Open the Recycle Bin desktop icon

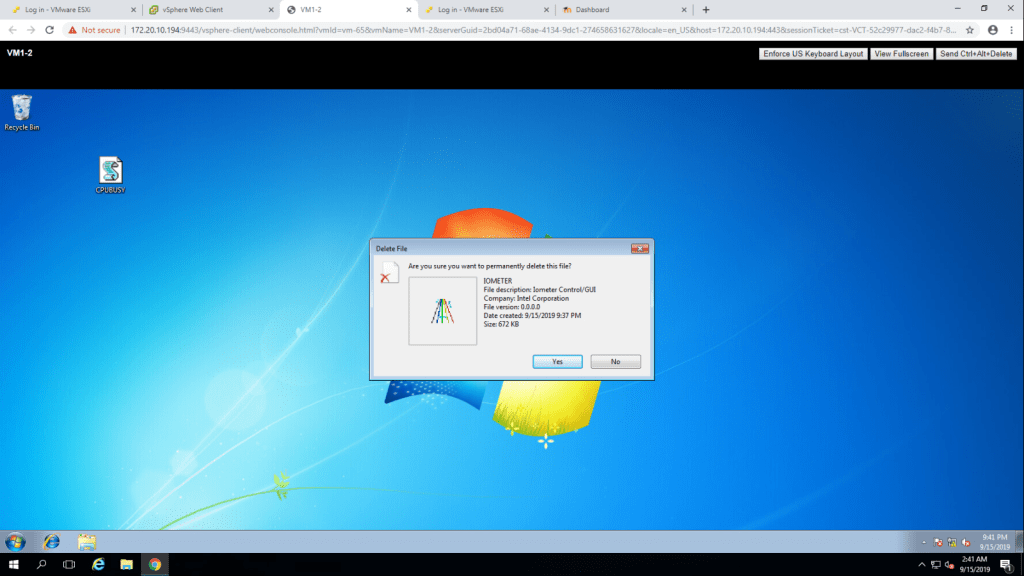[21, 111]
